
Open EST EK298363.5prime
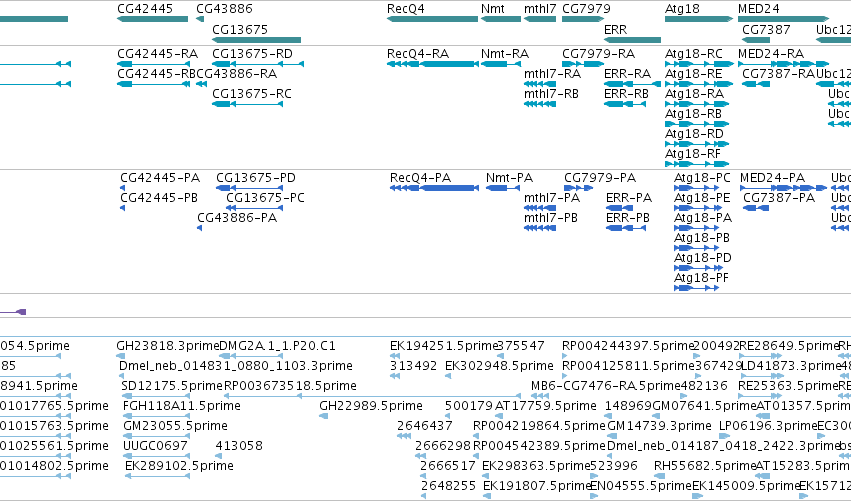[536, 466]
